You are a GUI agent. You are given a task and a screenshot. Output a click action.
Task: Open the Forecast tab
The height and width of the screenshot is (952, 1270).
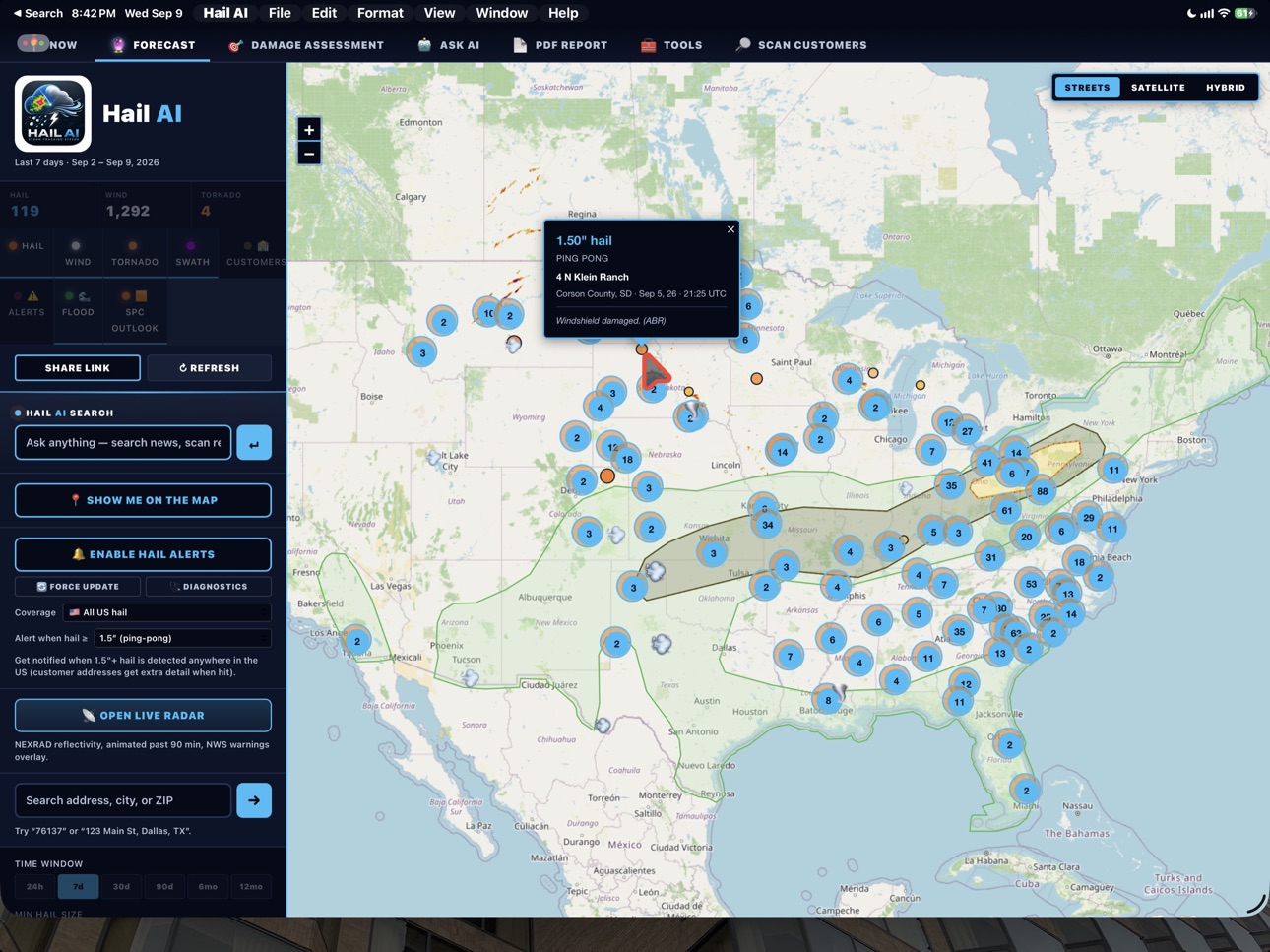coord(153,45)
